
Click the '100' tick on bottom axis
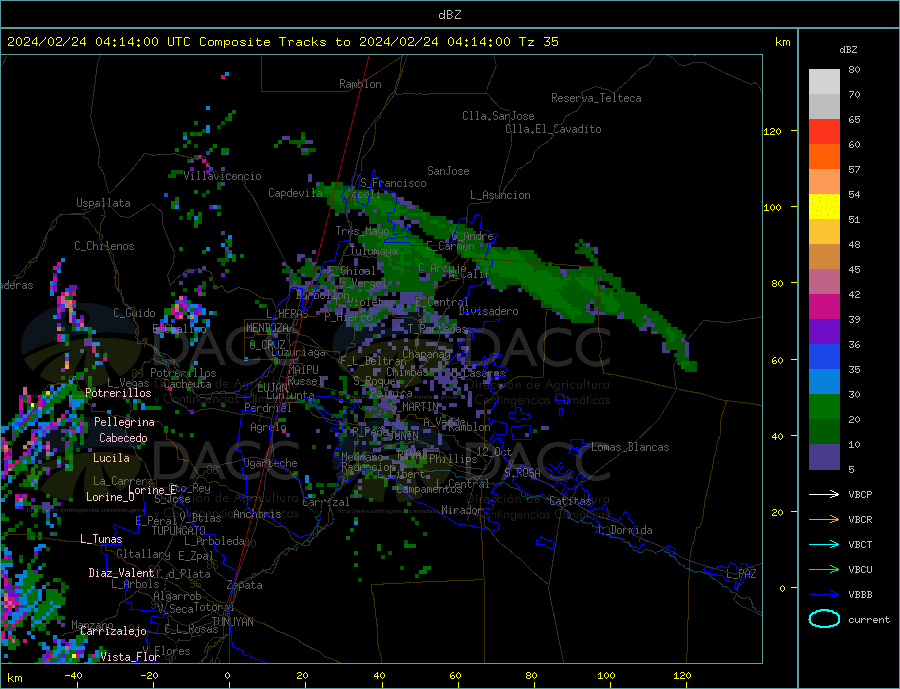606,676
